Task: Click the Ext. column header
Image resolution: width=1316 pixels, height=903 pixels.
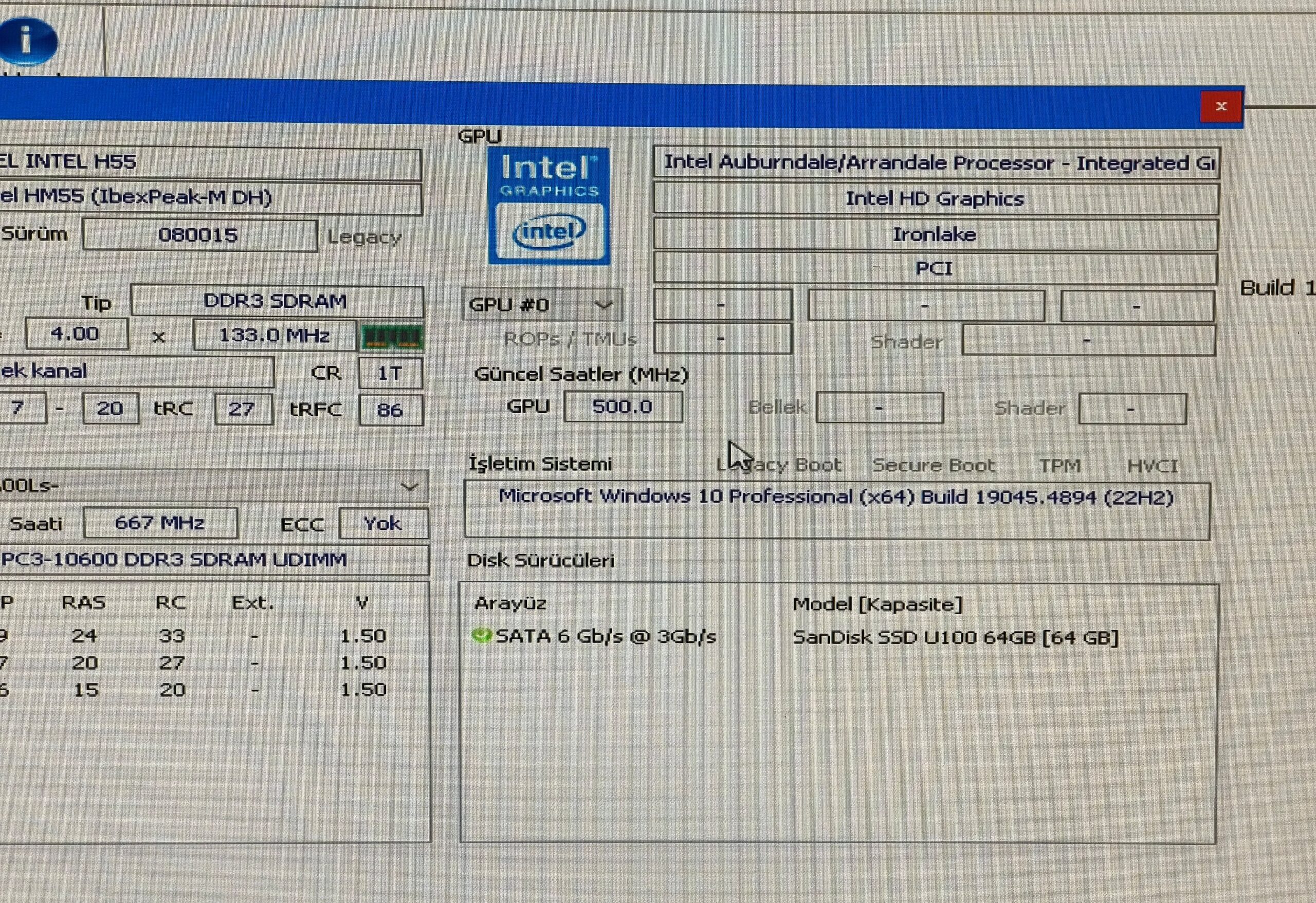Action: coord(253,603)
